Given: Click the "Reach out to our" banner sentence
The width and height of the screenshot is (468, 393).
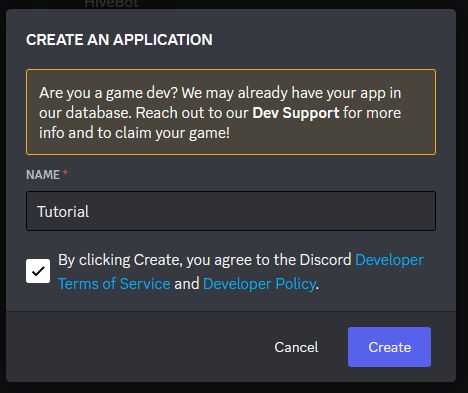Looking at the screenshot, I should coord(192,113).
